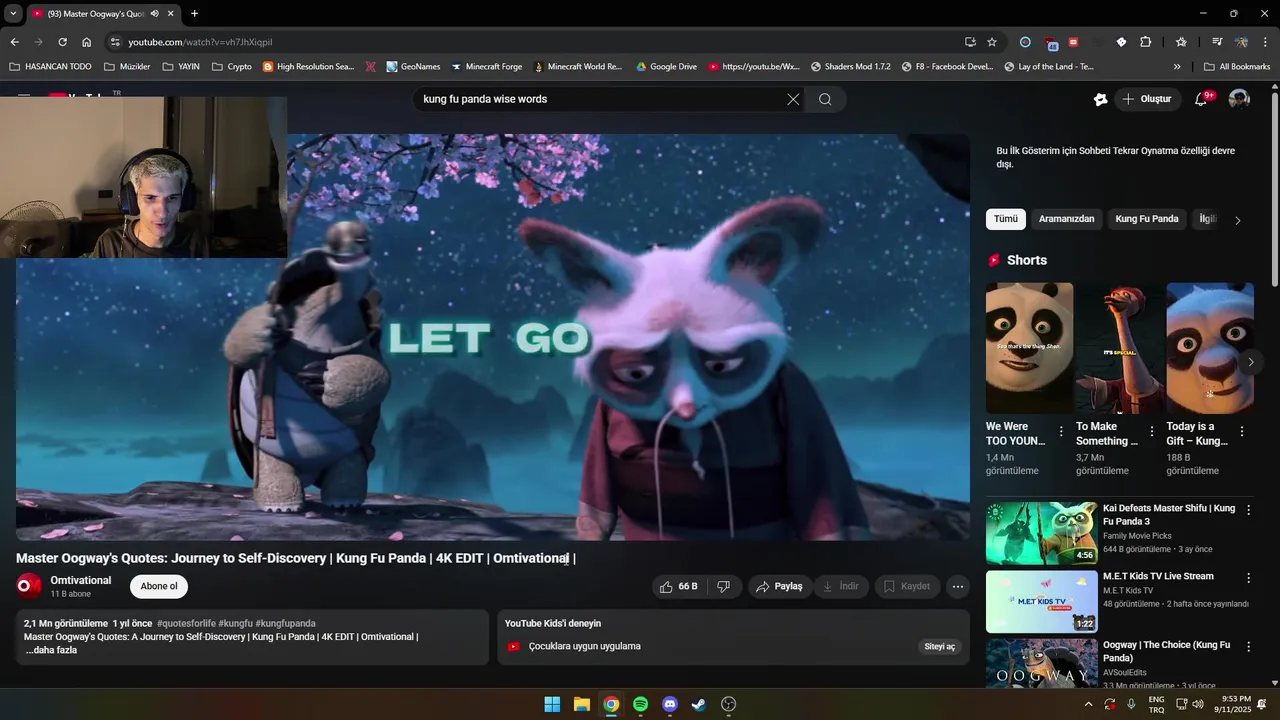This screenshot has height=720, width=1280.
Task: Click the browser home icon
Action: (87, 42)
